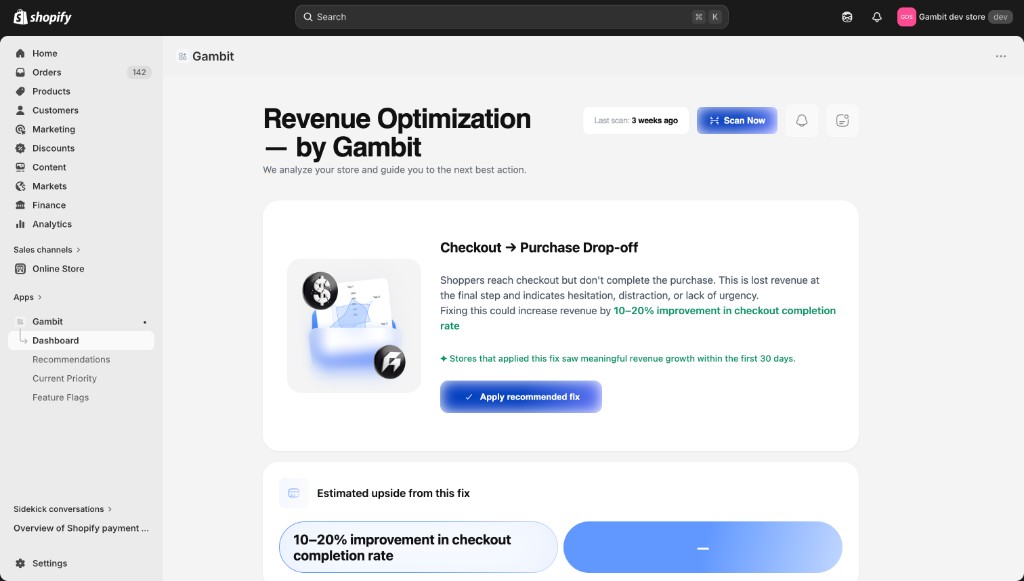The image size is (1024, 581).
Task: Open the notifications bell in top bar
Action: point(877,17)
